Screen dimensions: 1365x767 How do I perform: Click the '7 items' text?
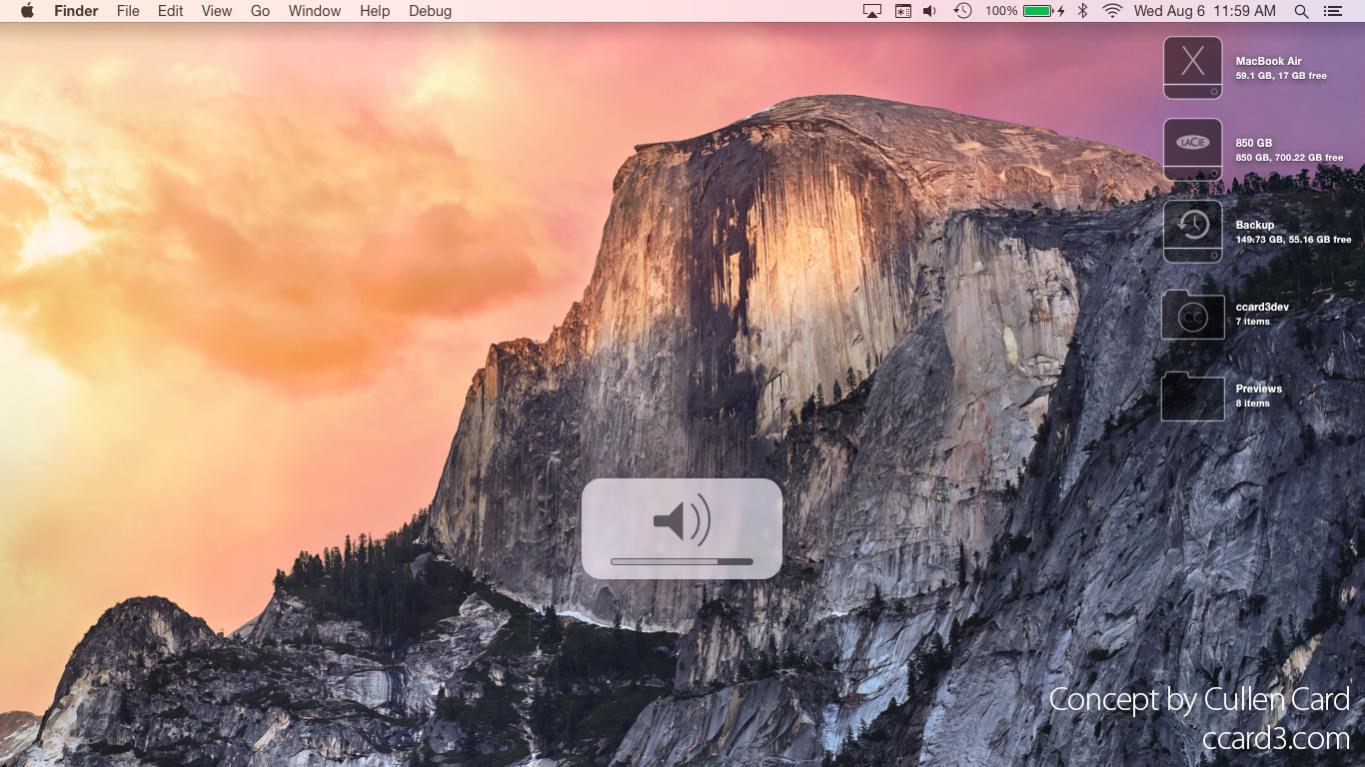[x=1253, y=322]
